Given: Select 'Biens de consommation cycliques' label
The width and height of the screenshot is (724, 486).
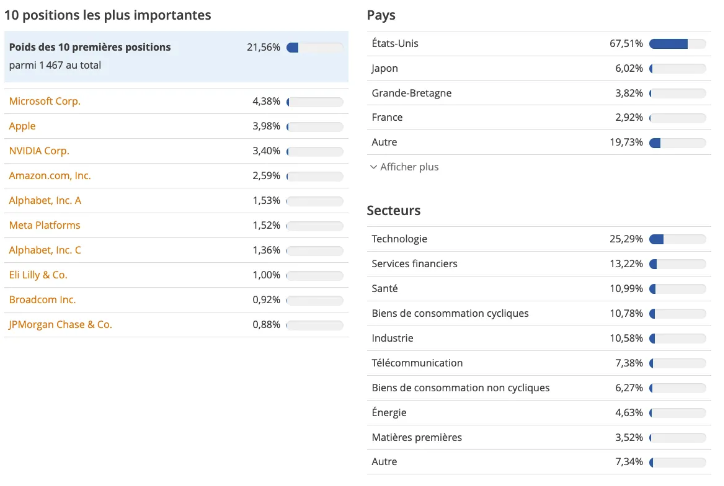Looking at the screenshot, I should [x=450, y=313].
